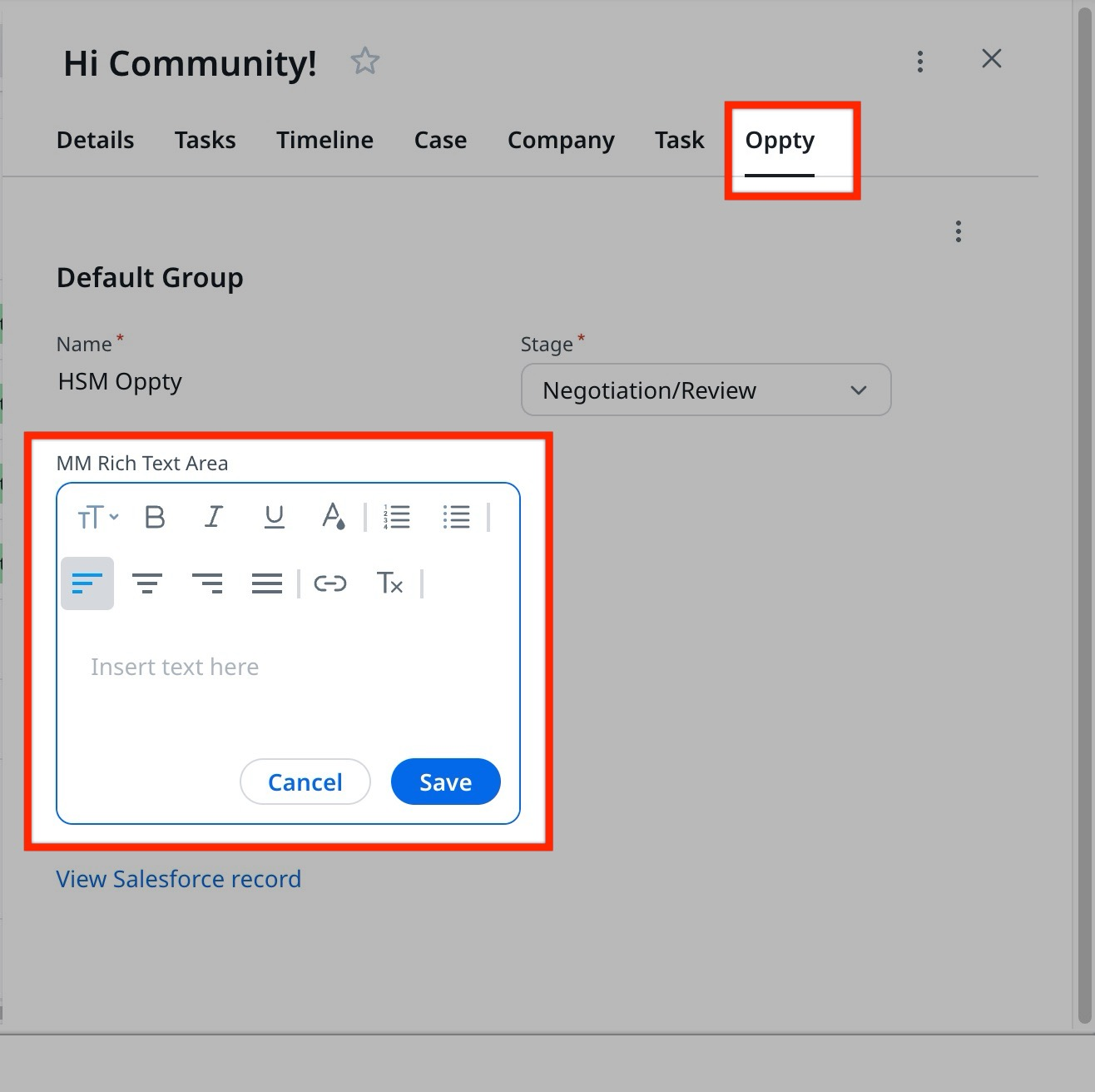The image size is (1095, 1092).
Task: Click the HSM Oppty name value
Action: pyautogui.click(x=120, y=382)
